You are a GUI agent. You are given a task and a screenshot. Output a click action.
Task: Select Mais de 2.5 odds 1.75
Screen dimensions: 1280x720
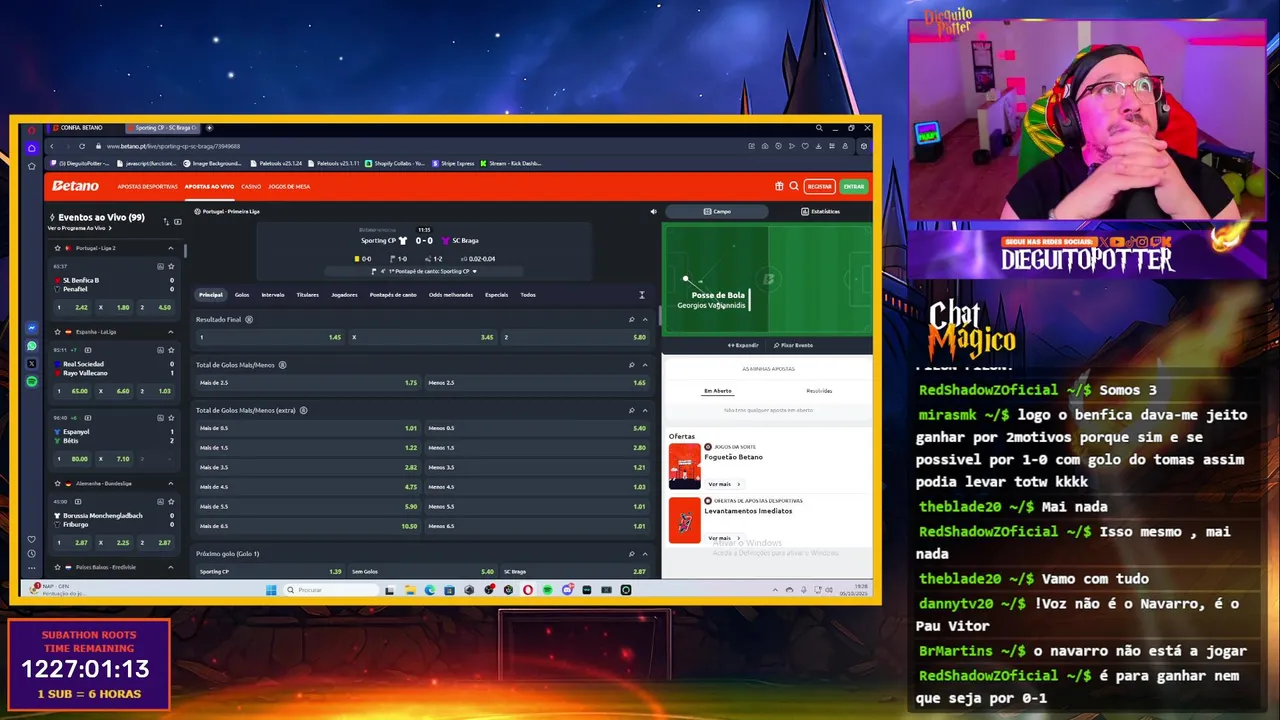(308, 383)
